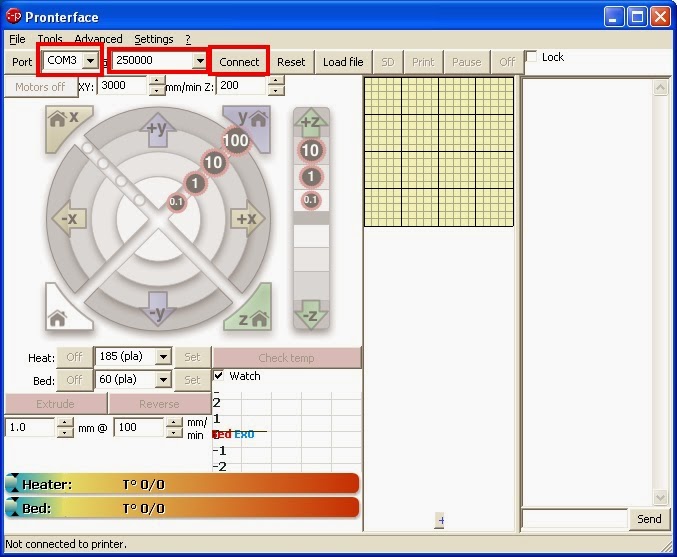
Task: Click the Connect button
Action: 239,62
